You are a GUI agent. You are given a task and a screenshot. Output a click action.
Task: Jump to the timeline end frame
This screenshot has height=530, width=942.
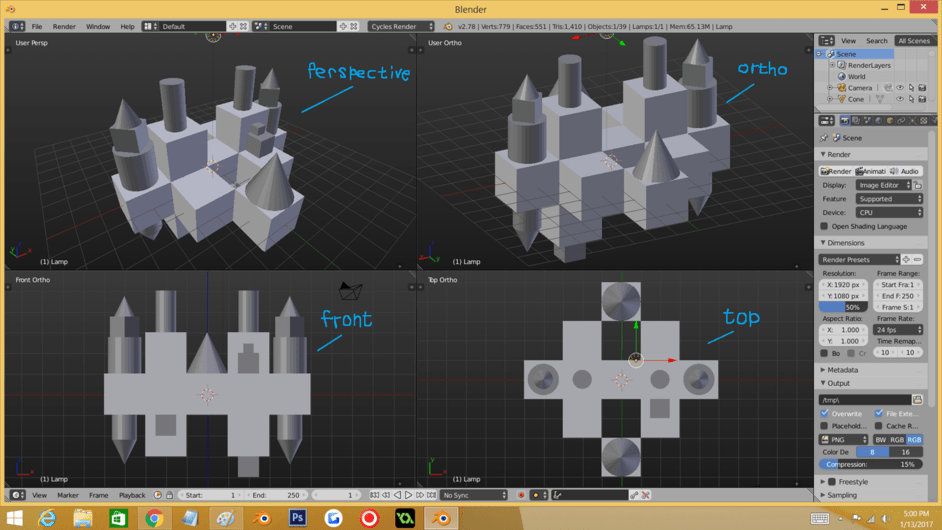point(431,495)
